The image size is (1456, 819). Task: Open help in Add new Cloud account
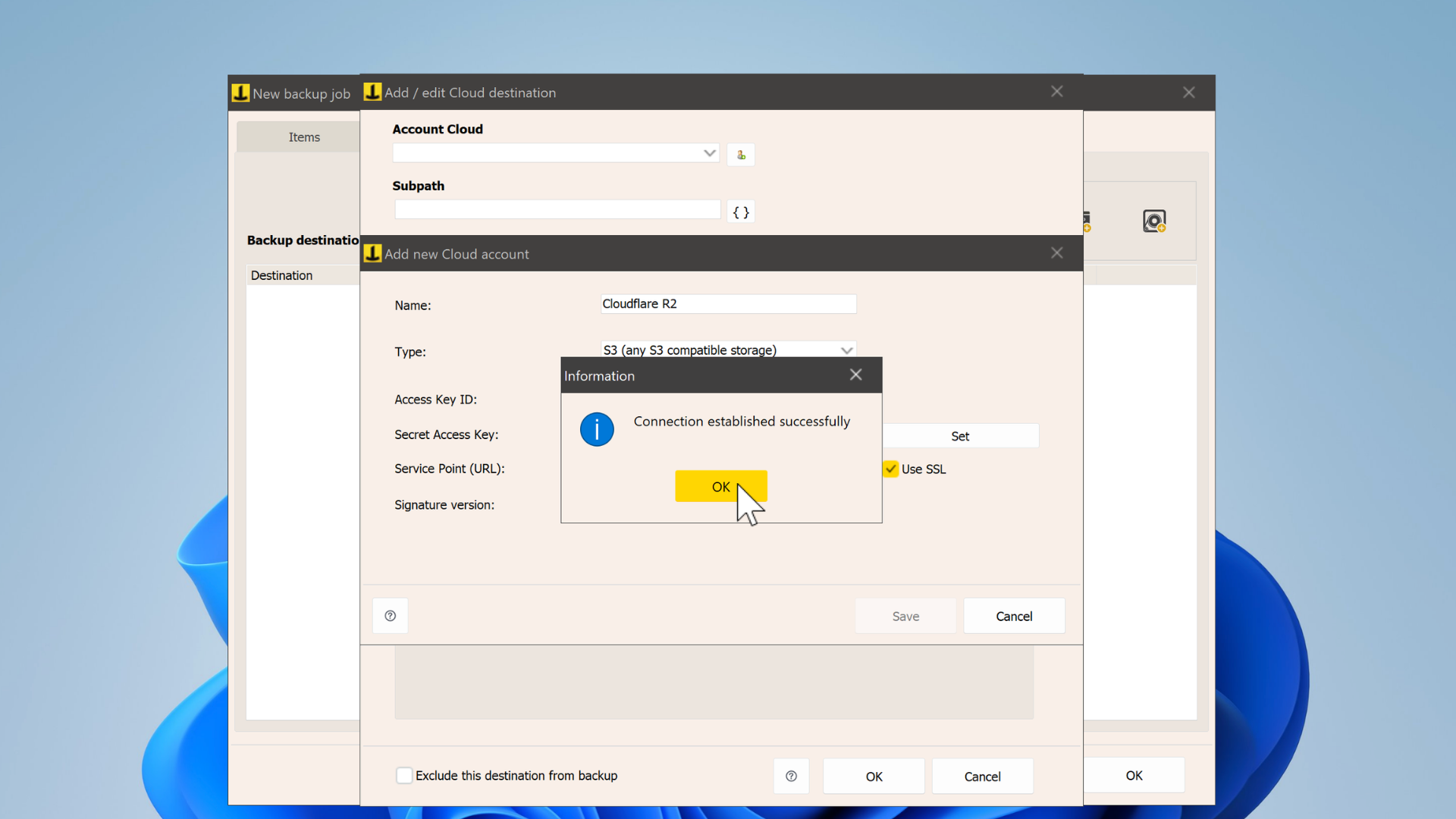(x=391, y=616)
